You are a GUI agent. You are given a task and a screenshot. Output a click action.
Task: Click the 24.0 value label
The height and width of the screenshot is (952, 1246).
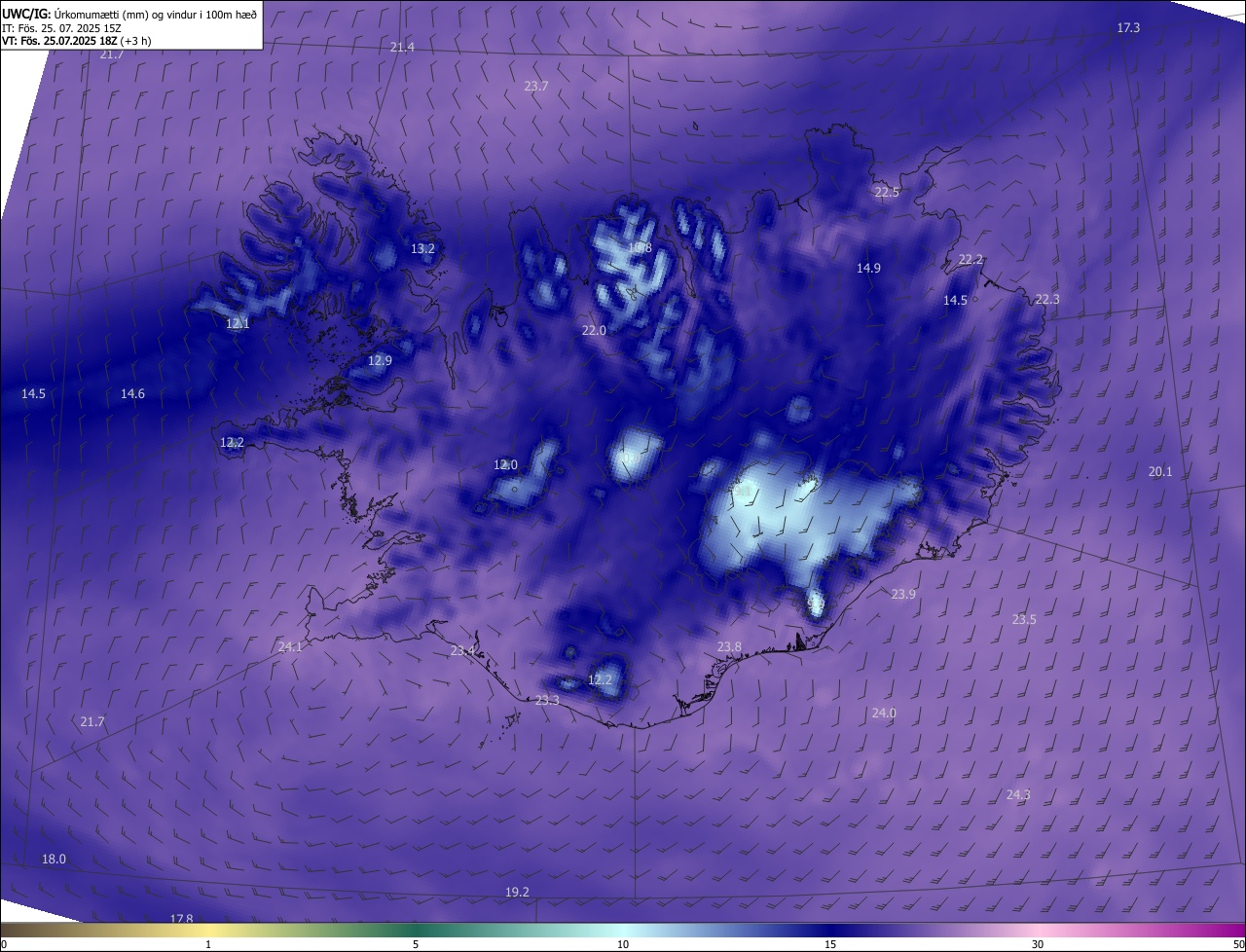click(x=883, y=714)
